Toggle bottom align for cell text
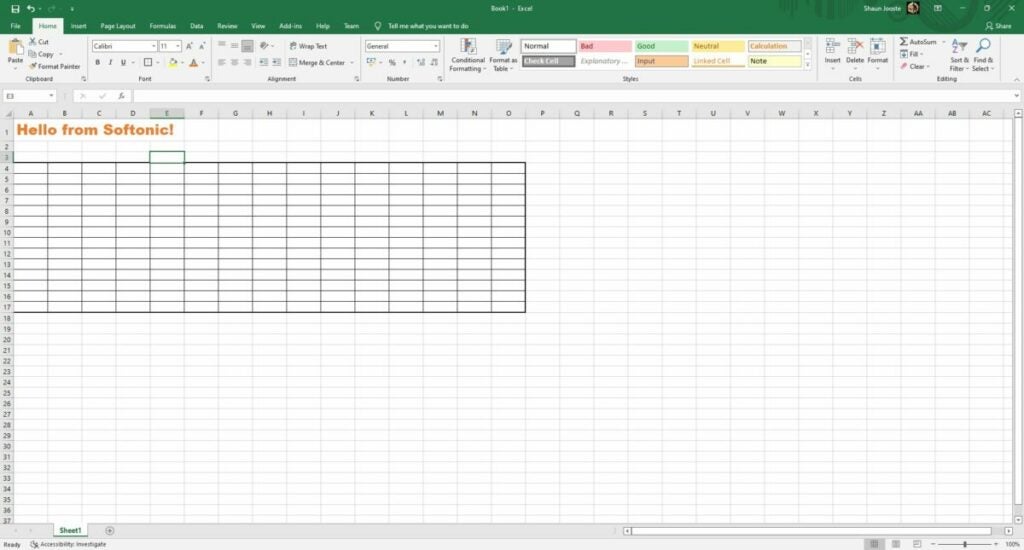Image resolution: width=1024 pixels, height=550 pixels. click(x=247, y=46)
